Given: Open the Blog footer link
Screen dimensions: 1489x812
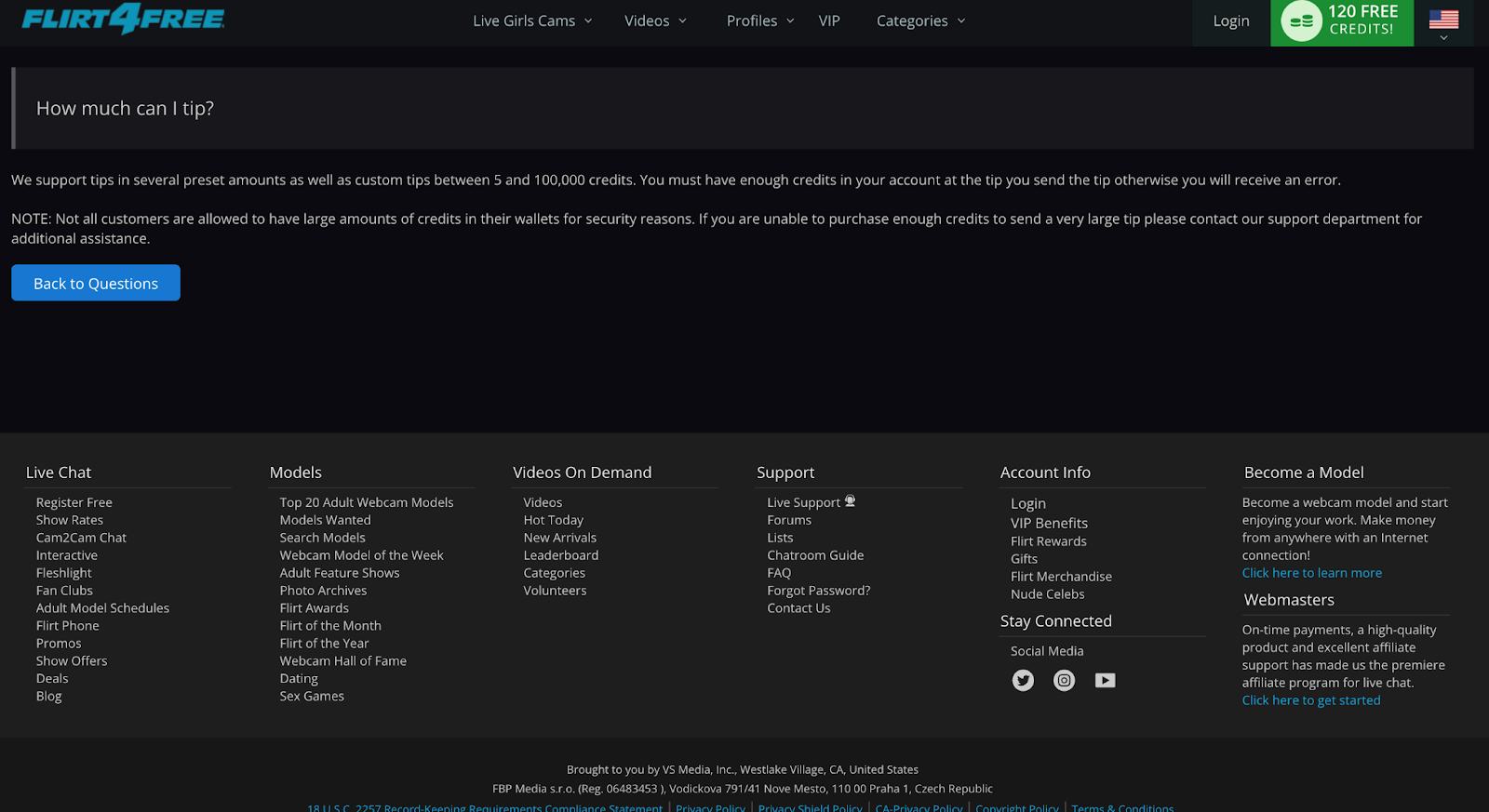Looking at the screenshot, I should (49, 697).
